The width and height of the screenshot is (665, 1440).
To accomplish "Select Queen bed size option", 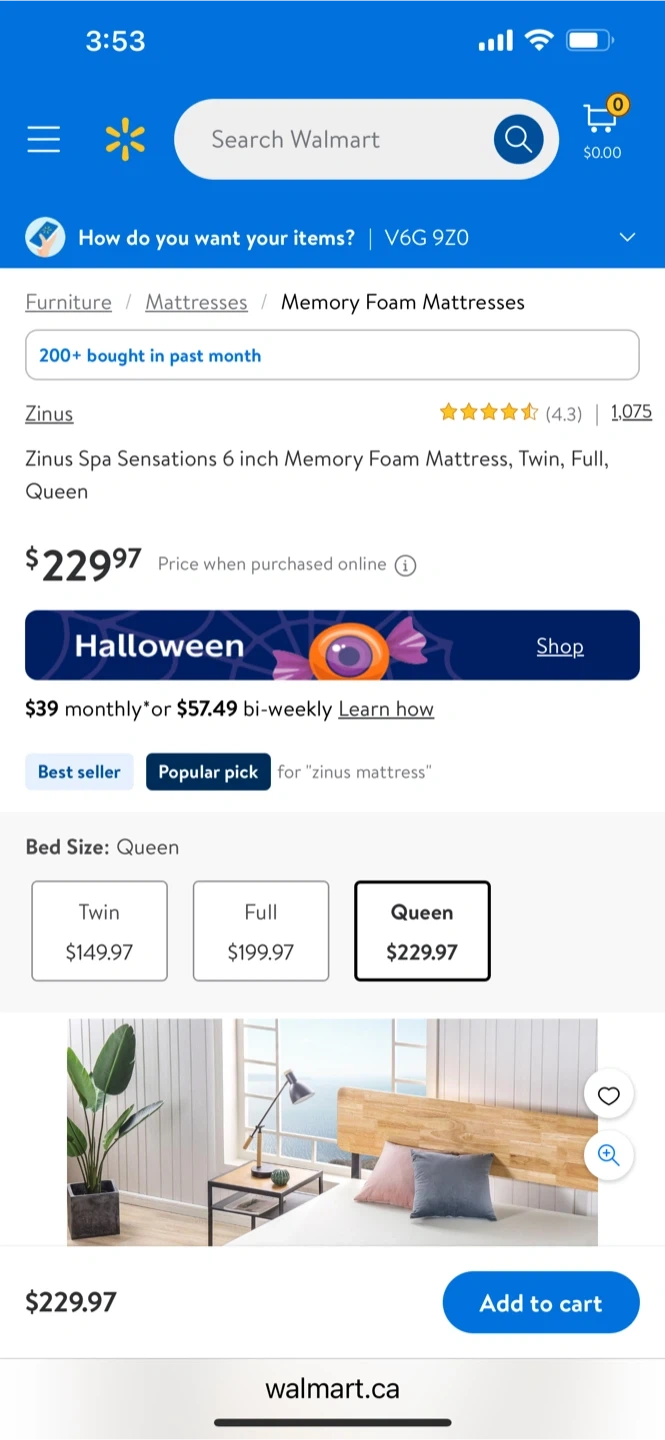I will click(x=422, y=931).
